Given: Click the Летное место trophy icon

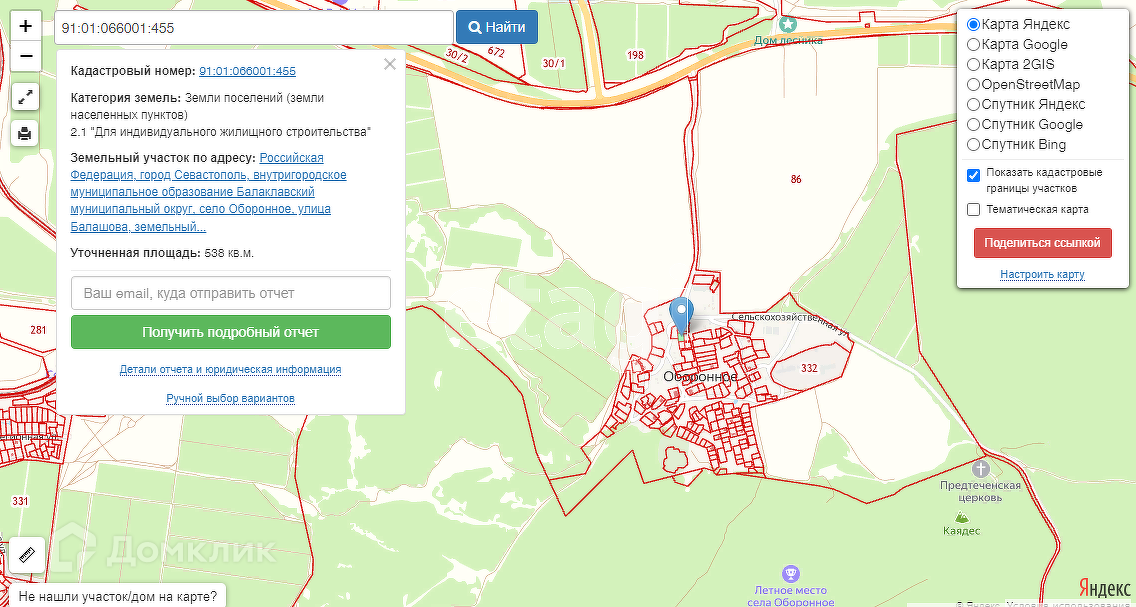Looking at the screenshot, I should pyautogui.click(x=791, y=574).
